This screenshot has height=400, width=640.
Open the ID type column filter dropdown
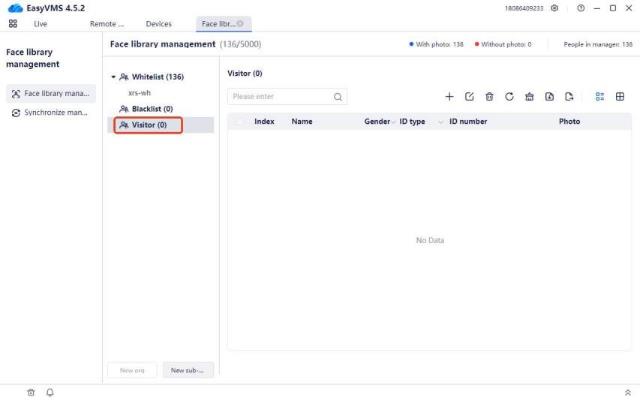(440, 121)
